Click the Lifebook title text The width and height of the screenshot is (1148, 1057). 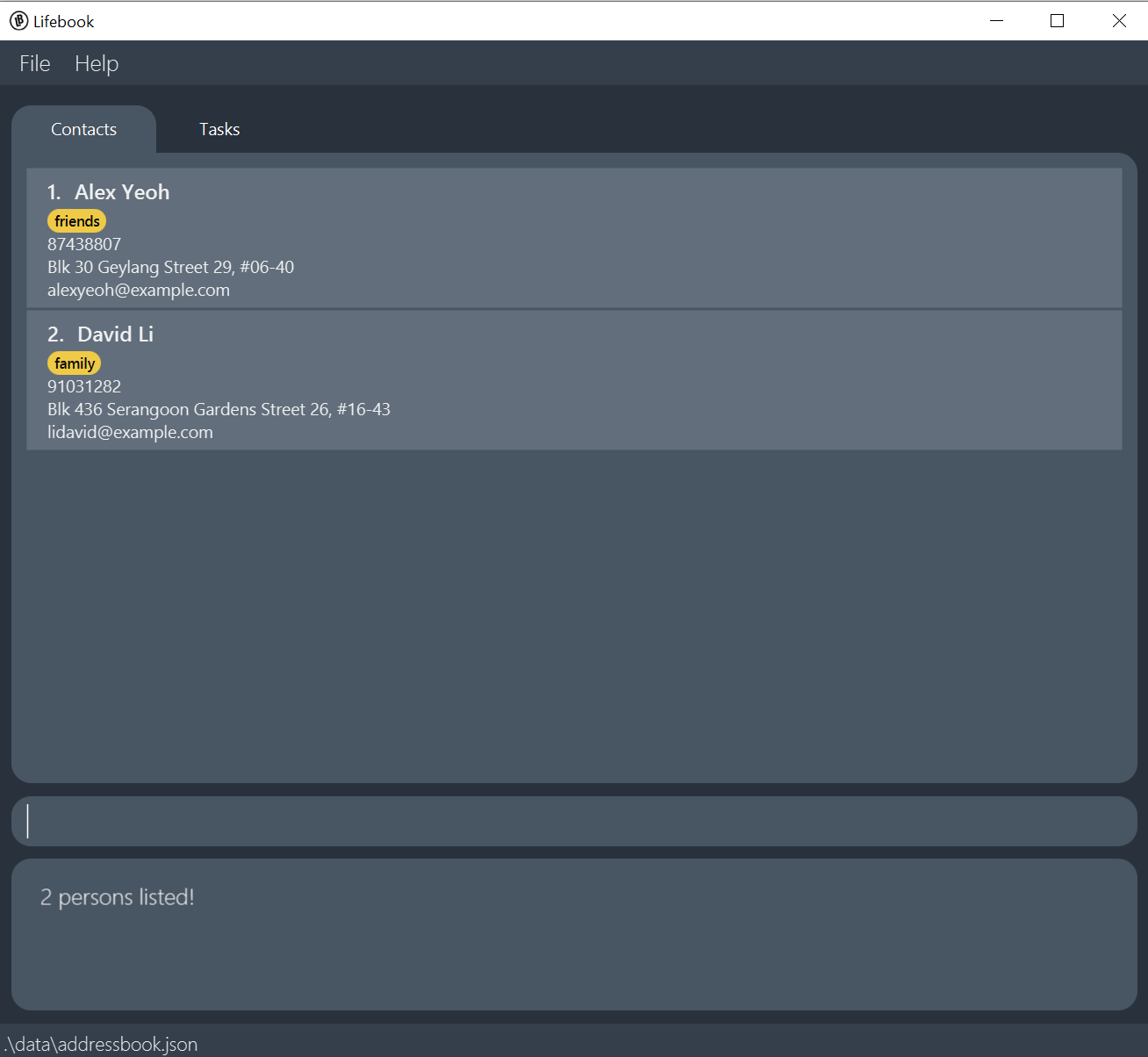tap(63, 22)
